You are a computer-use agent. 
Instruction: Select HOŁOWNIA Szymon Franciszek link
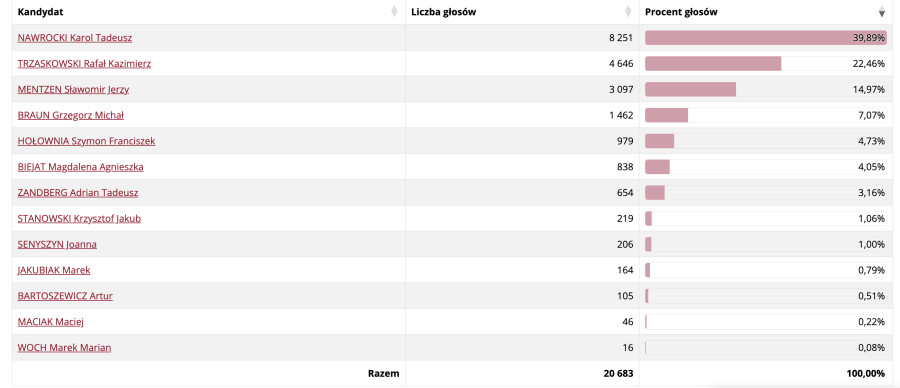(86, 141)
